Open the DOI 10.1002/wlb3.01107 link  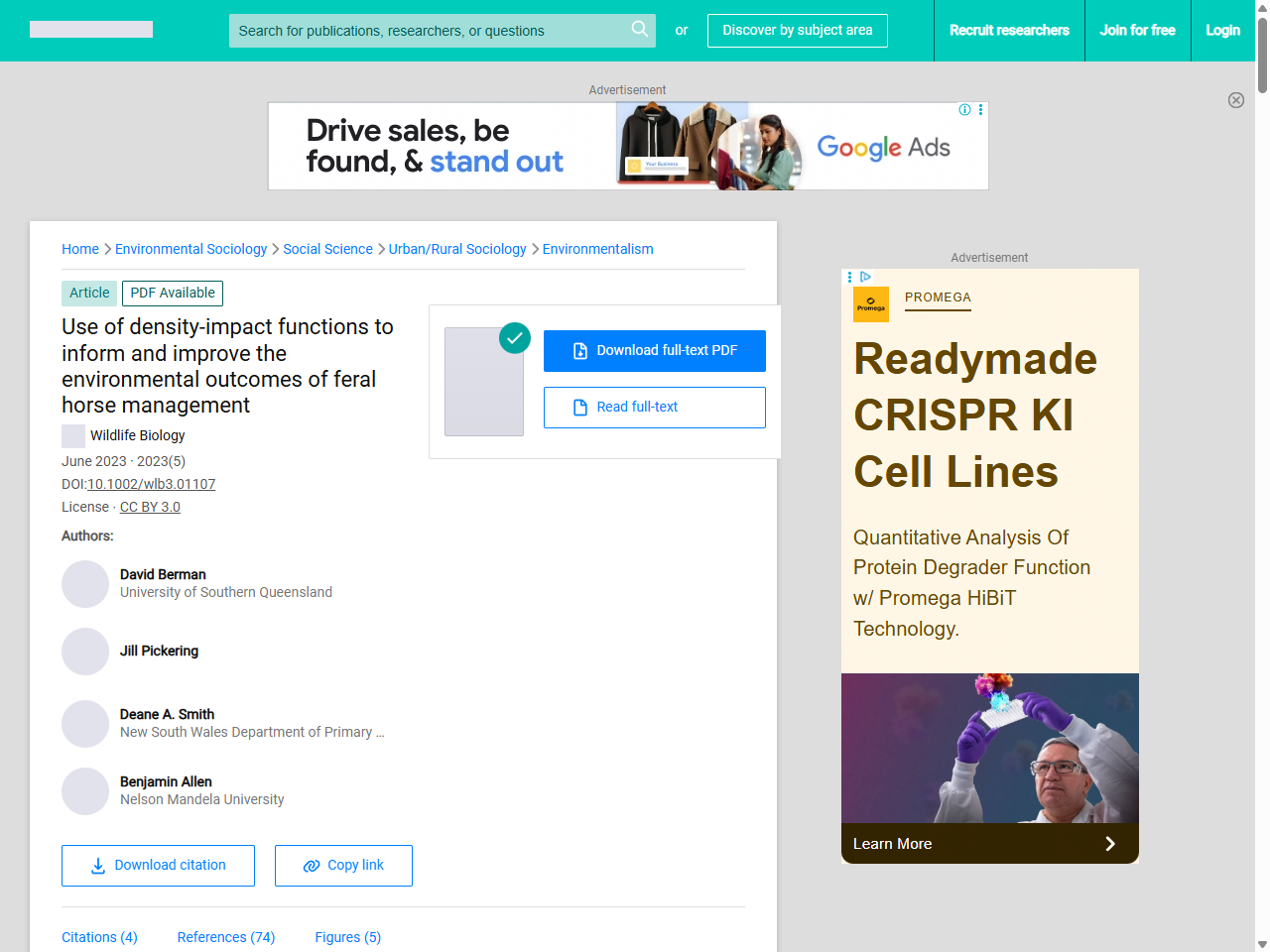(x=151, y=484)
